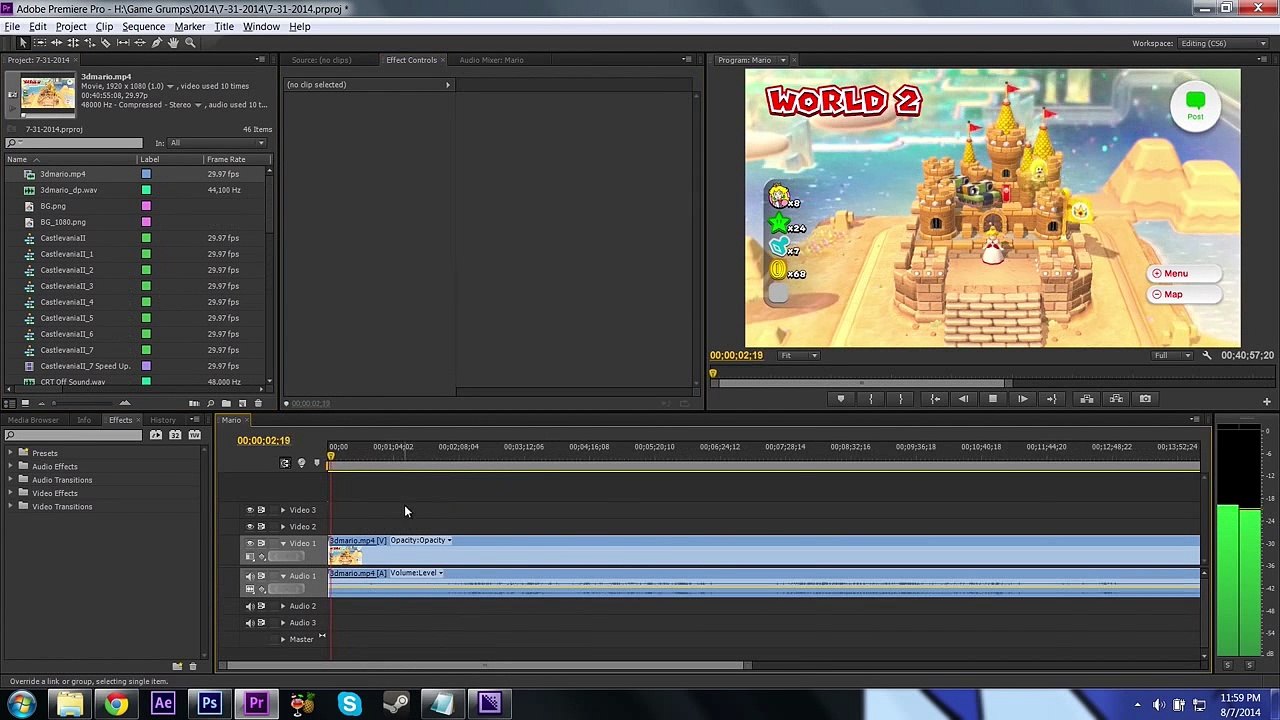
Task: Click Export Frame camera icon
Action: pos(1145,399)
